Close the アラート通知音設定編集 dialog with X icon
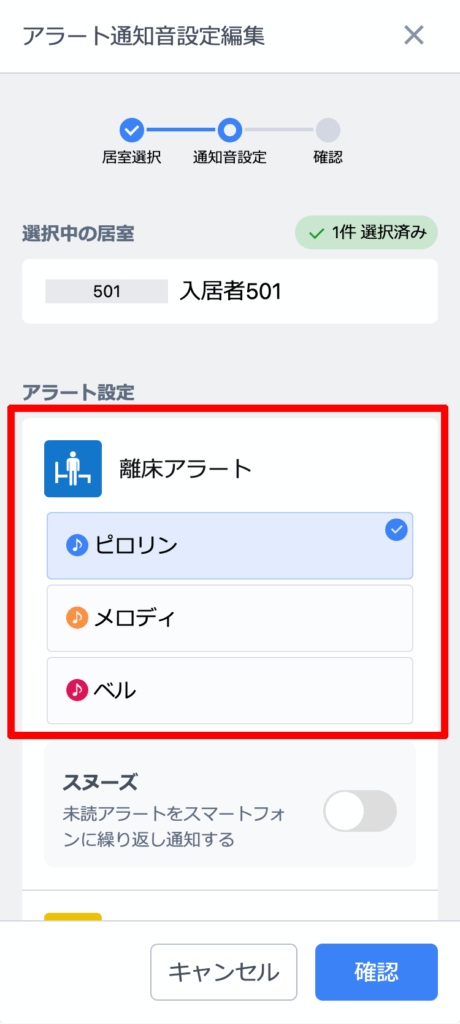 [x=414, y=35]
